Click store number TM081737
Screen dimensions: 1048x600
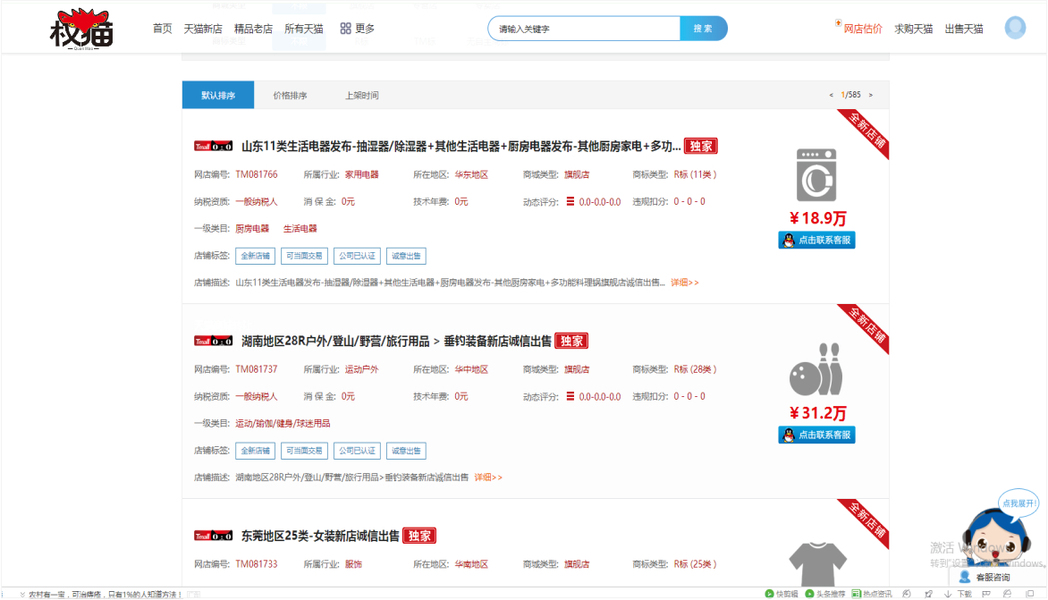pos(256,369)
